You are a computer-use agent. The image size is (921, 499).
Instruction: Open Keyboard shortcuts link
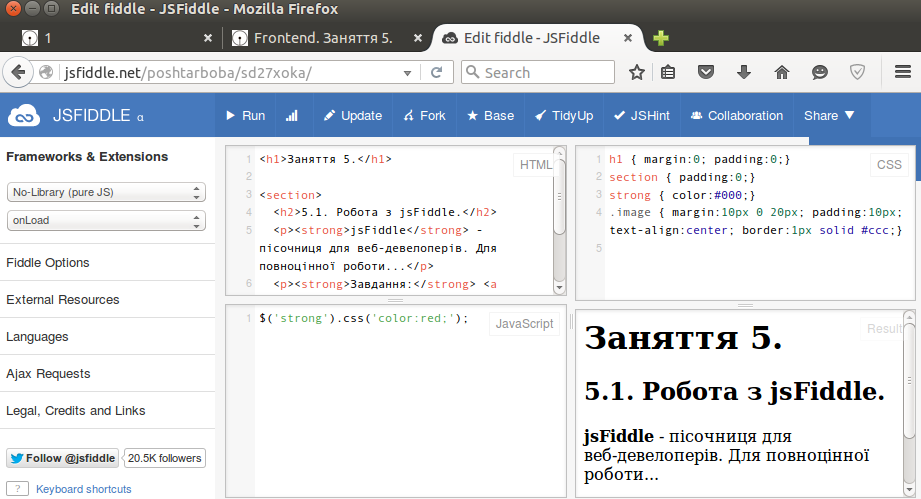pos(83,489)
